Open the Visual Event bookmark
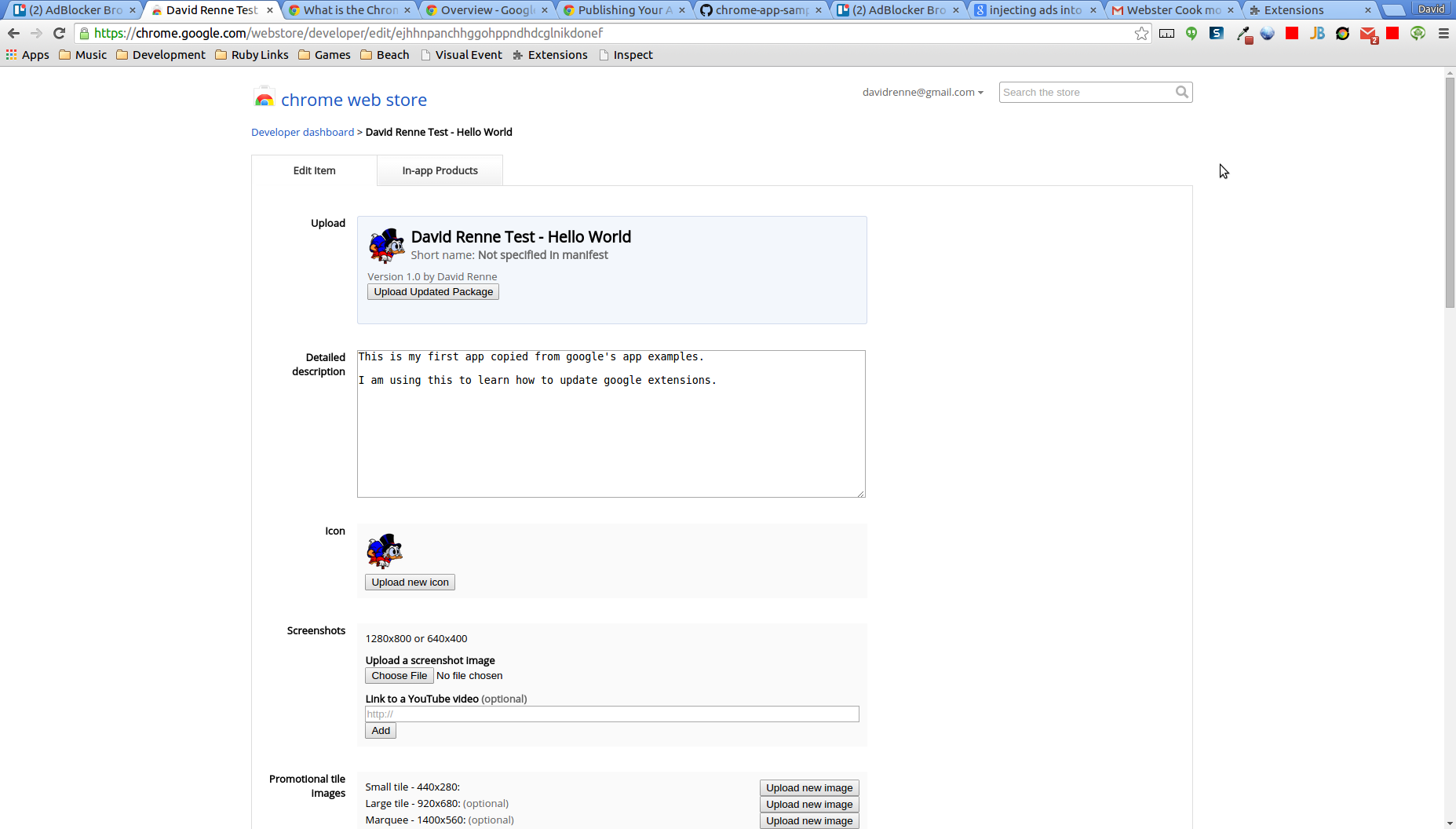Viewport: 1456px width, 829px height. click(461, 55)
